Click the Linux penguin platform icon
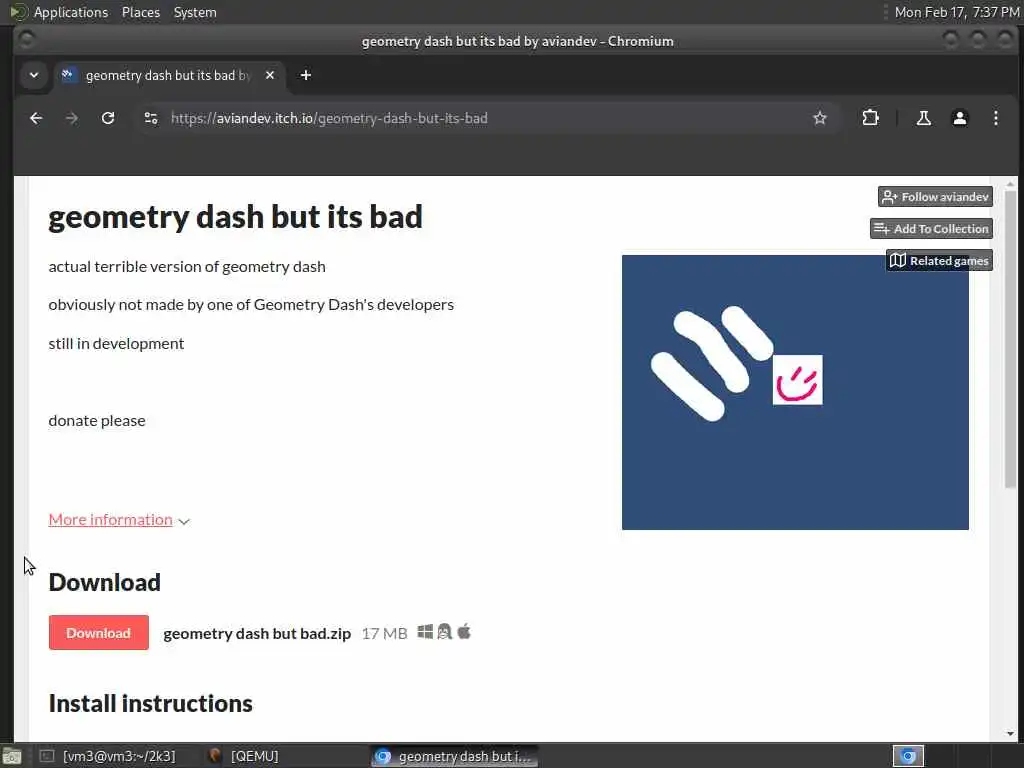Image resolution: width=1024 pixels, height=768 pixels. click(x=445, y=632)
